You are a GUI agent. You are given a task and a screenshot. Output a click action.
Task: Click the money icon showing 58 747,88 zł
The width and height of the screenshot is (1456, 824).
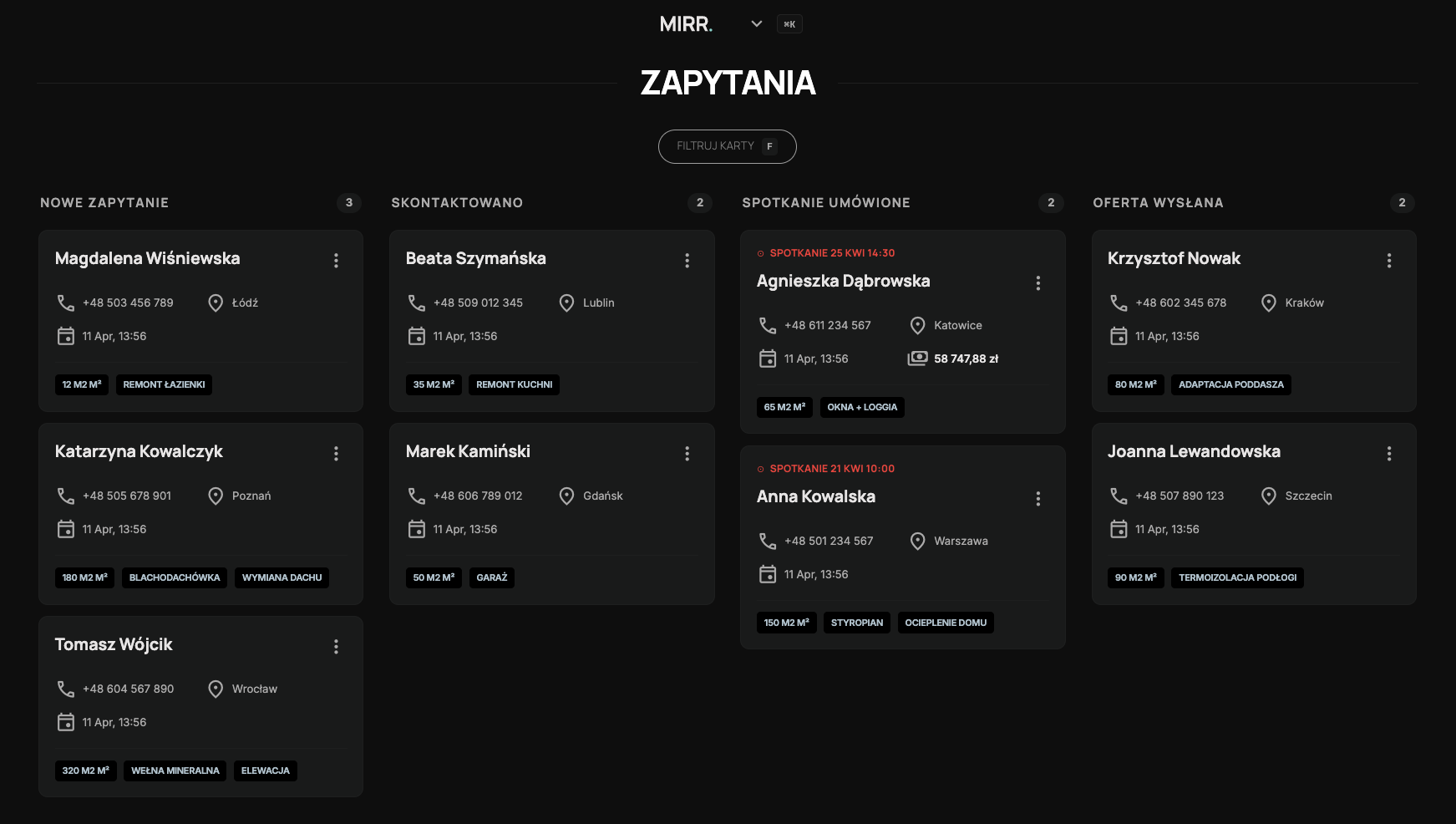click(916, 358)
